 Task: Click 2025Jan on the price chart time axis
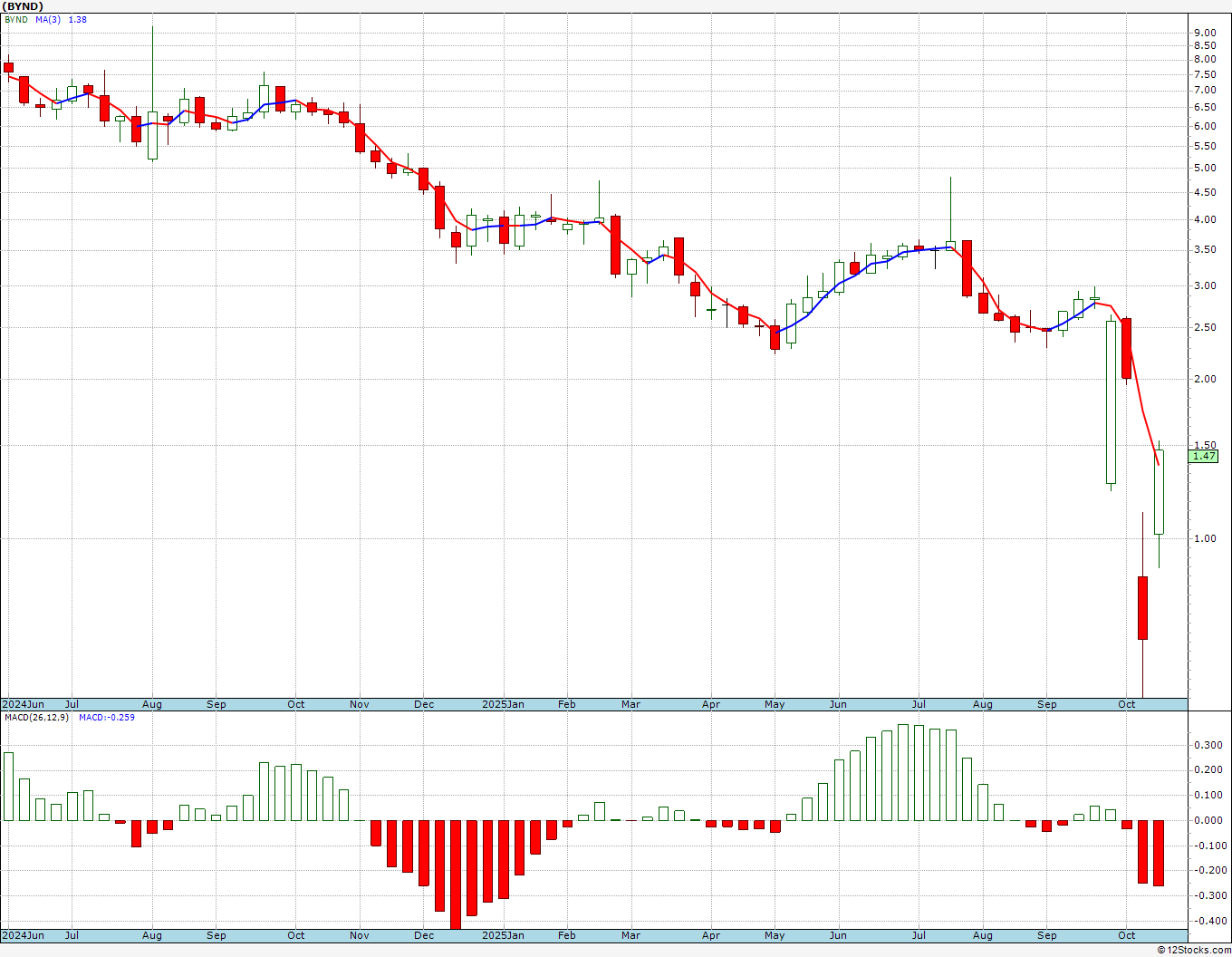[x=503, y=704]
